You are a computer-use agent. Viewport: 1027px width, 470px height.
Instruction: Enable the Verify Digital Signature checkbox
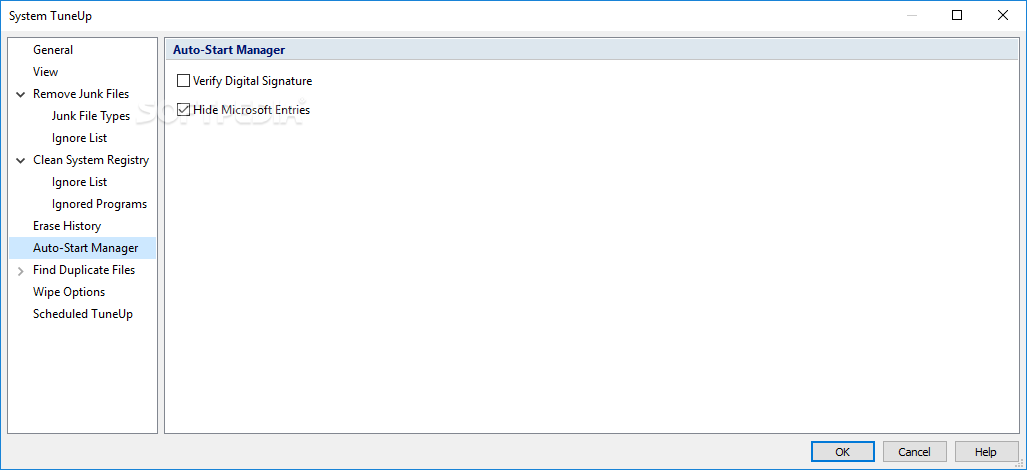pos(183,81)
